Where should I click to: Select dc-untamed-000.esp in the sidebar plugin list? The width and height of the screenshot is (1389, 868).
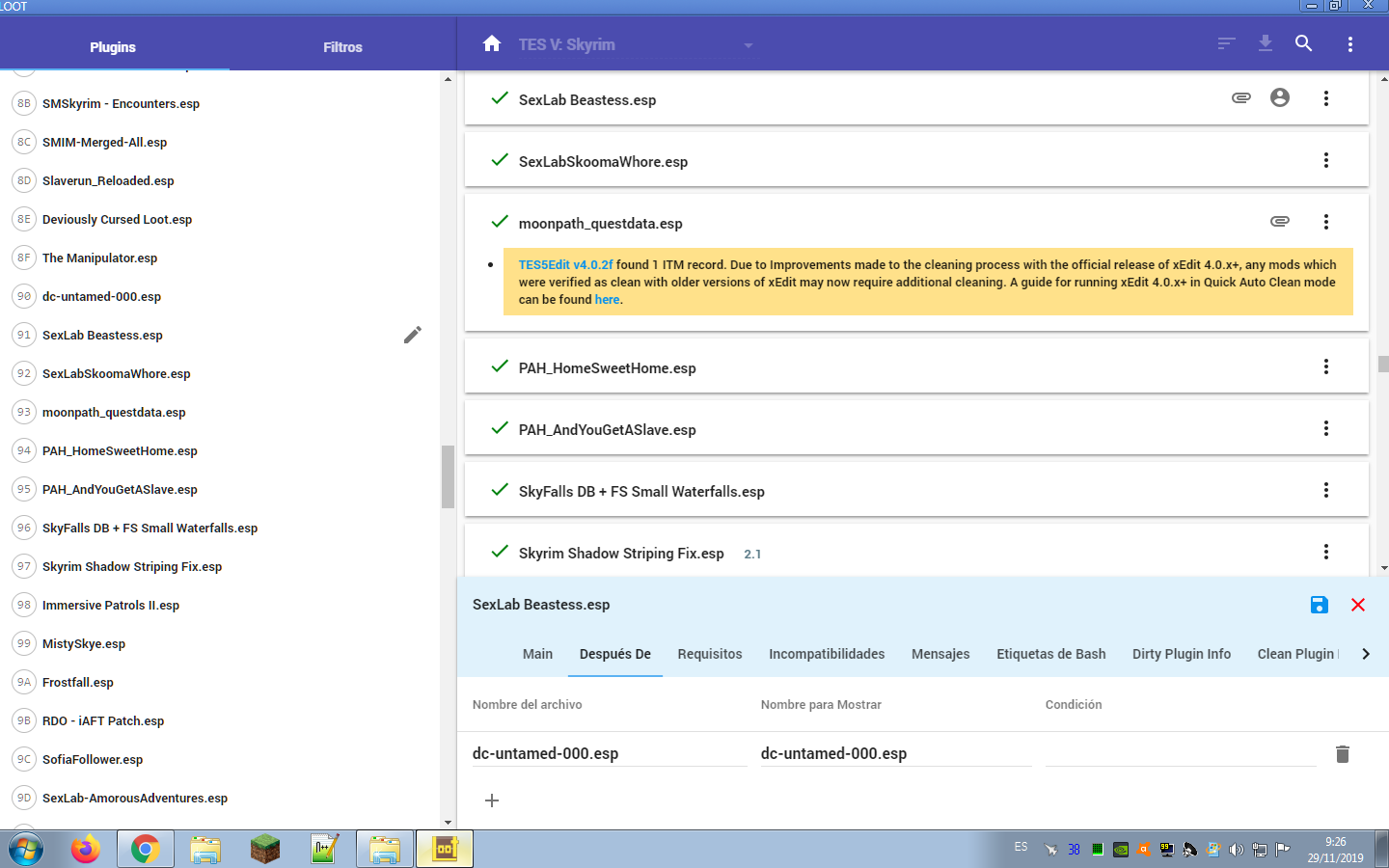tap(101, 296)
